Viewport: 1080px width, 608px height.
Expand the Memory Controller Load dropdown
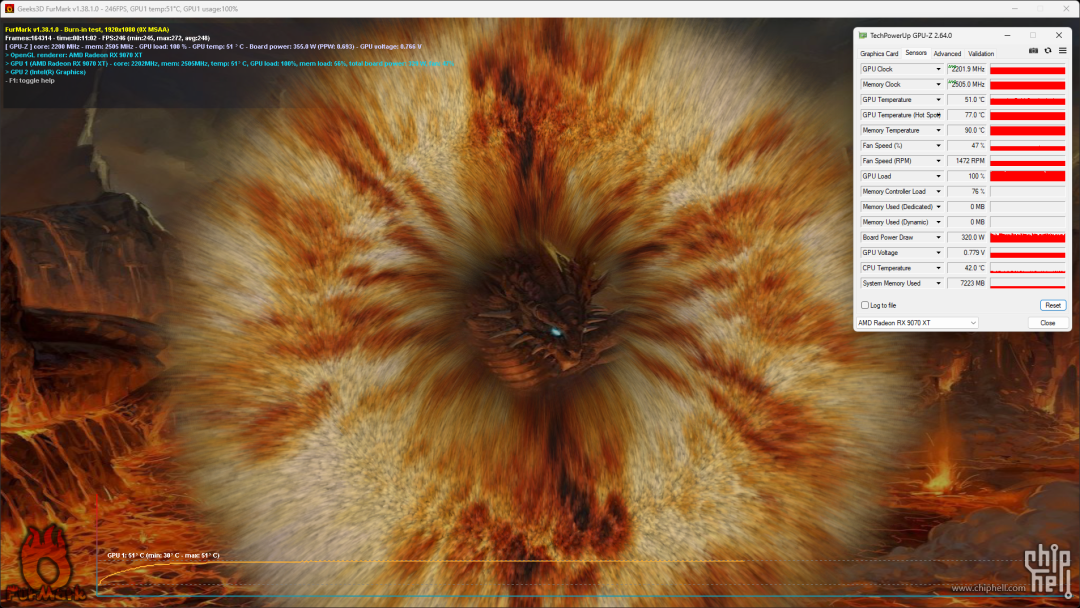pyautogui.click(x=938, y=191)
